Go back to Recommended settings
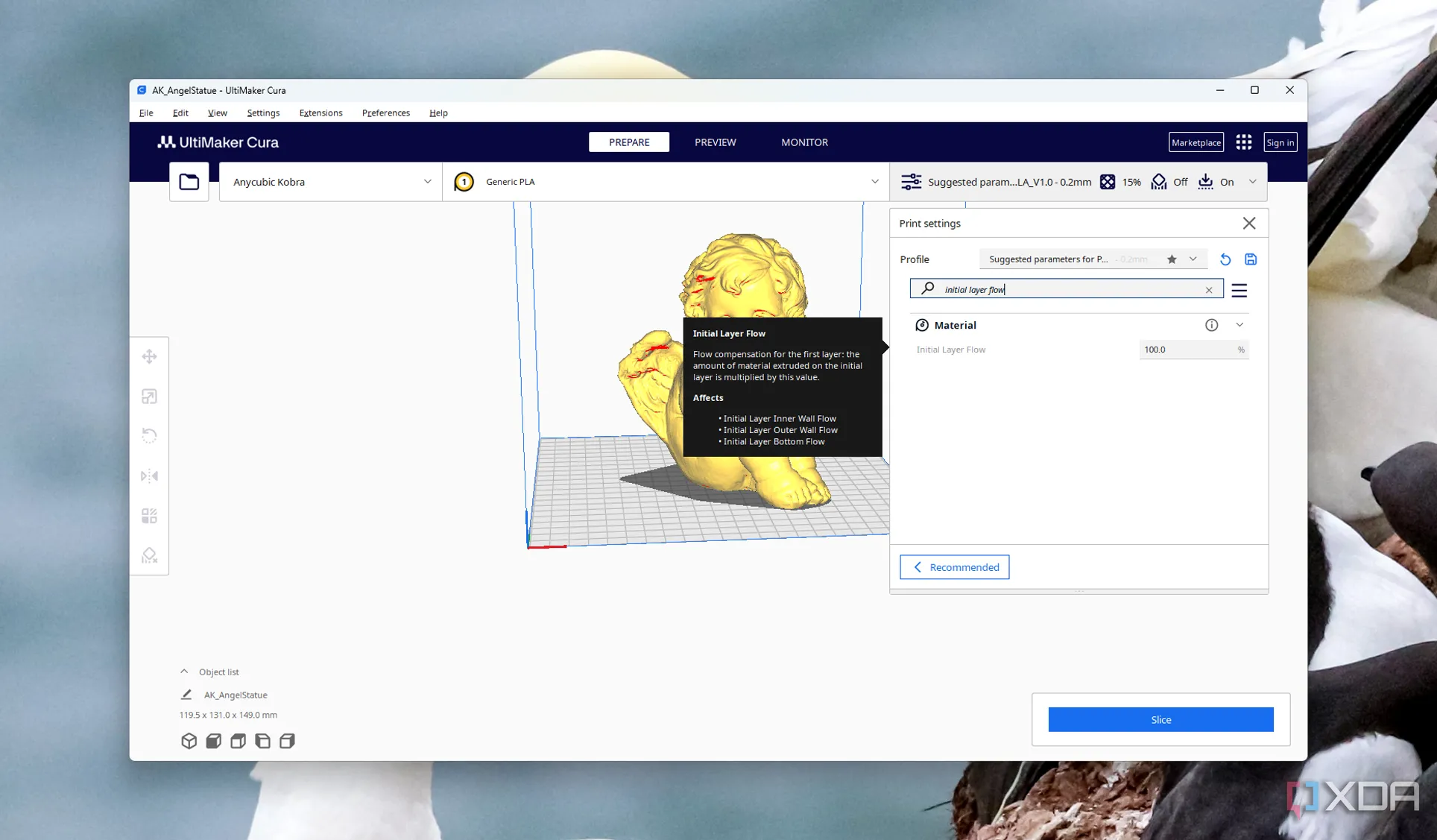The image size is (1437, 840). [954, 567]
